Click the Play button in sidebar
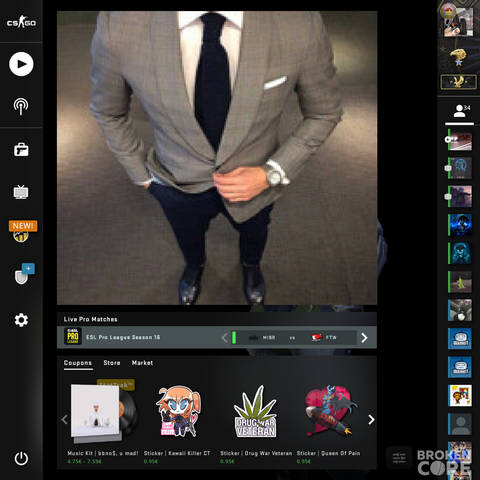The height and width of the screenshot is (480, 480). [x=21, y=64]
